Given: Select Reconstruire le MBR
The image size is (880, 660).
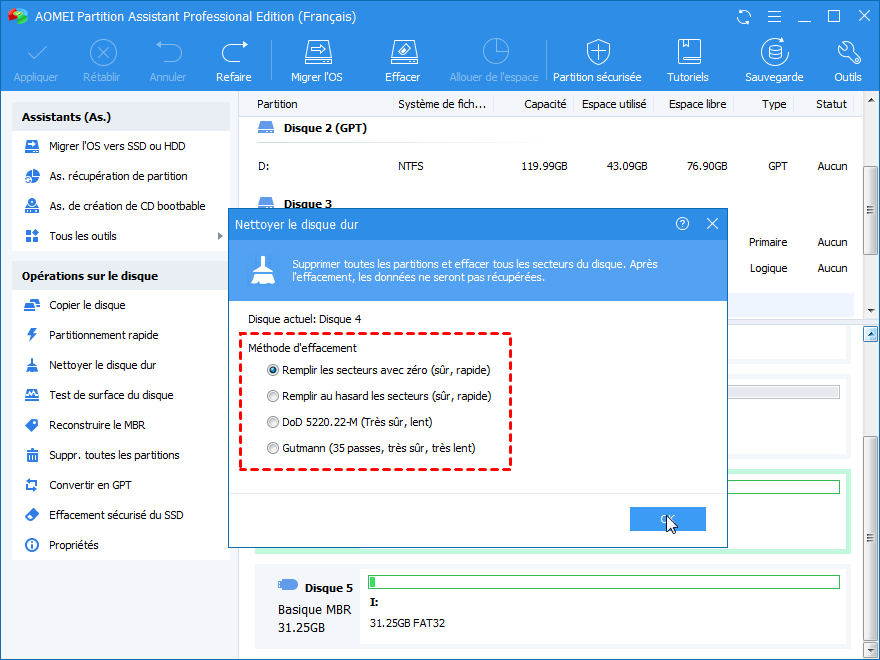Looking at the screenshot, I should point(97,425).
